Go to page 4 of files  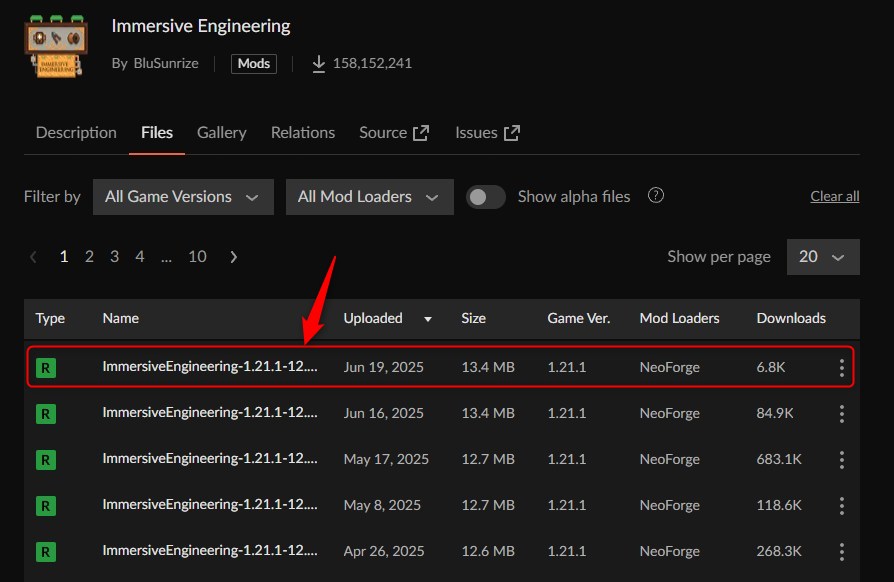point(140,257)
